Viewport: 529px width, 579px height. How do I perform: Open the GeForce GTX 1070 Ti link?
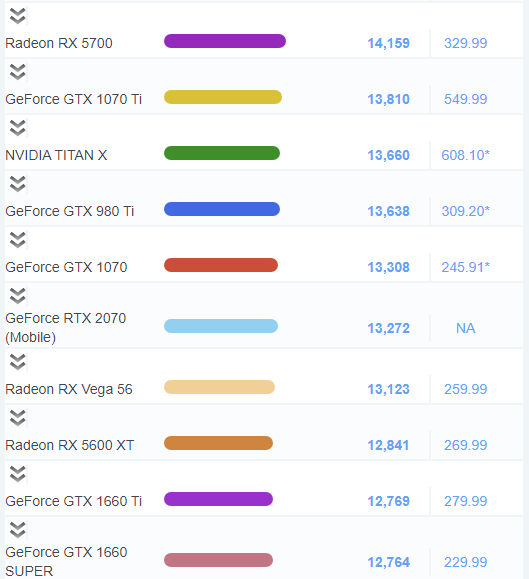73,99
